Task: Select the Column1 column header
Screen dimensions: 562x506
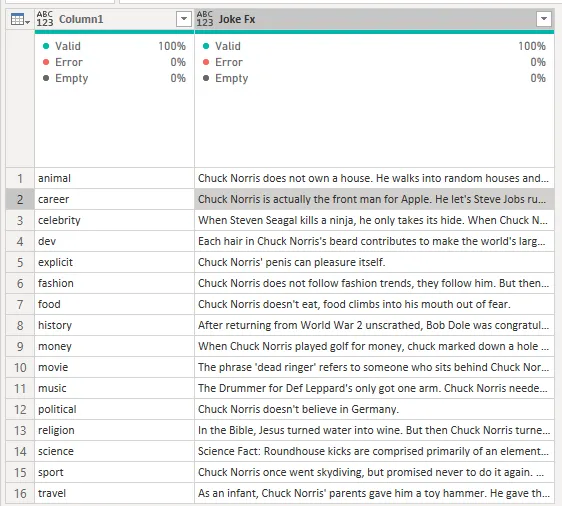Action: tap(114, 19)
